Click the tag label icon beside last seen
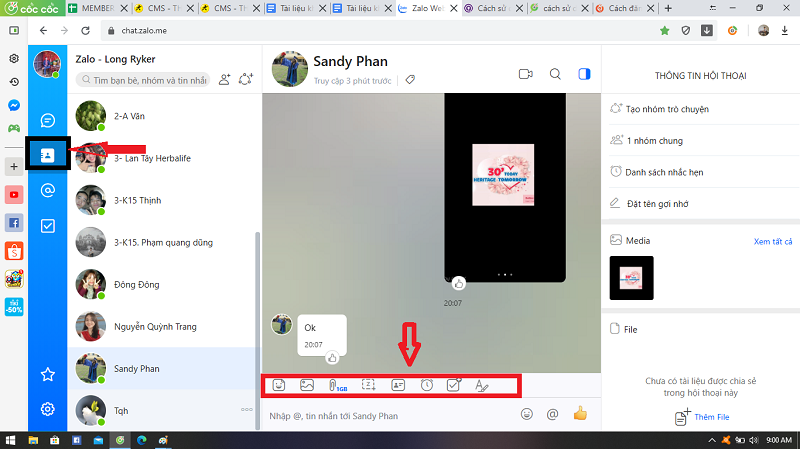 [x=410, y=80]
